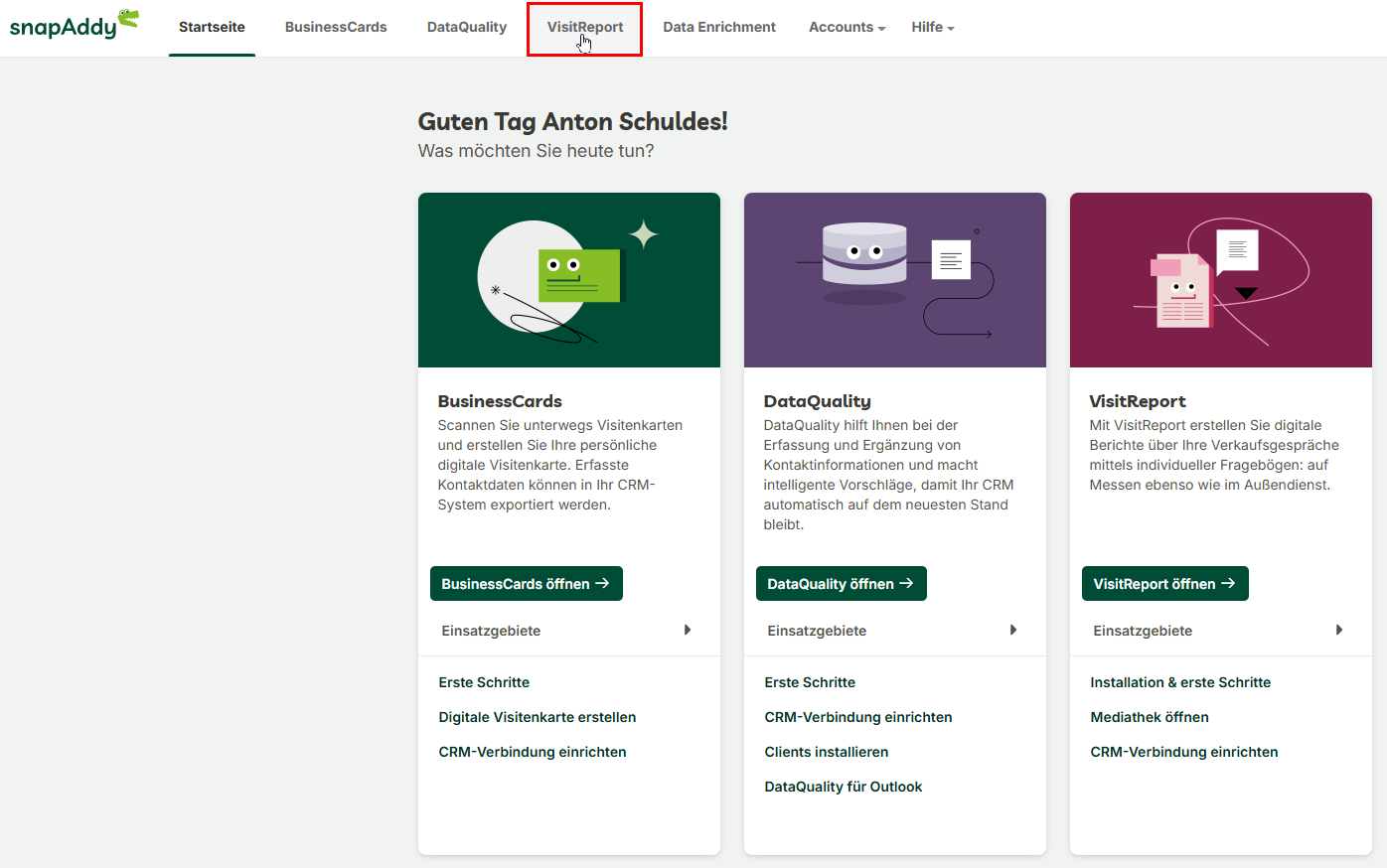Open Erste Schritte link under BusinessCards
This screenshot has width=1387, height=868.
coord(484,682)
